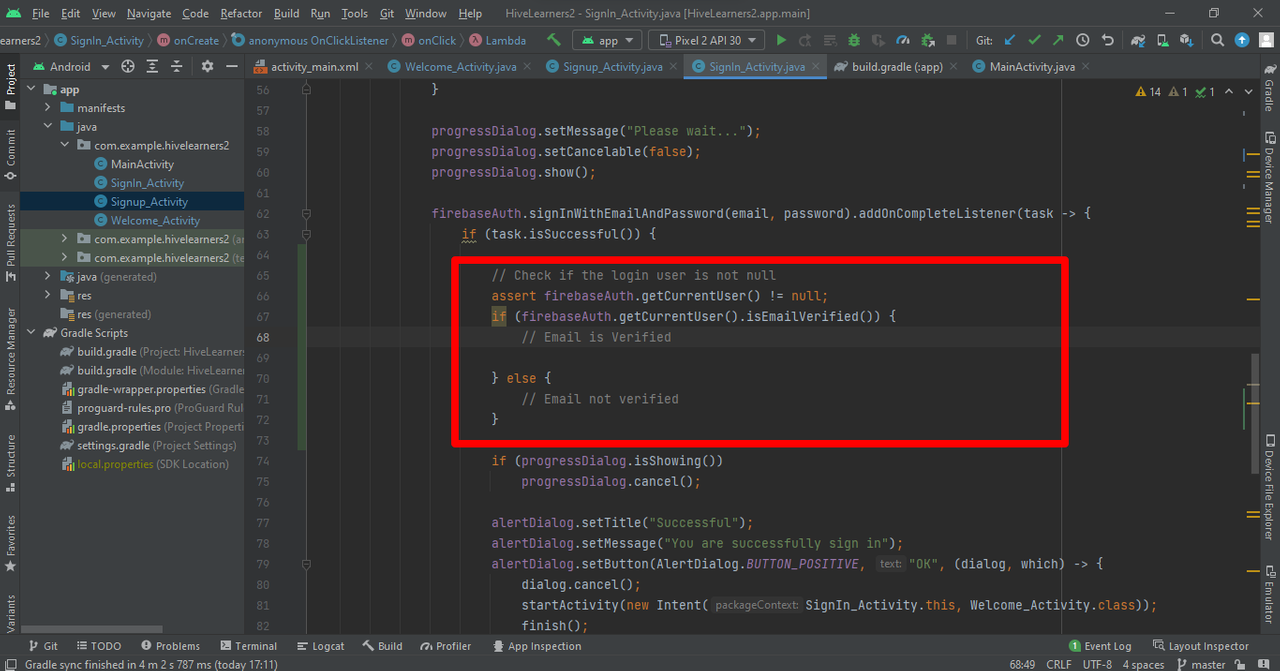Click the Make Project hammer icon
The width and height of the screenshot is (1280, 671).
pos(553,40)
